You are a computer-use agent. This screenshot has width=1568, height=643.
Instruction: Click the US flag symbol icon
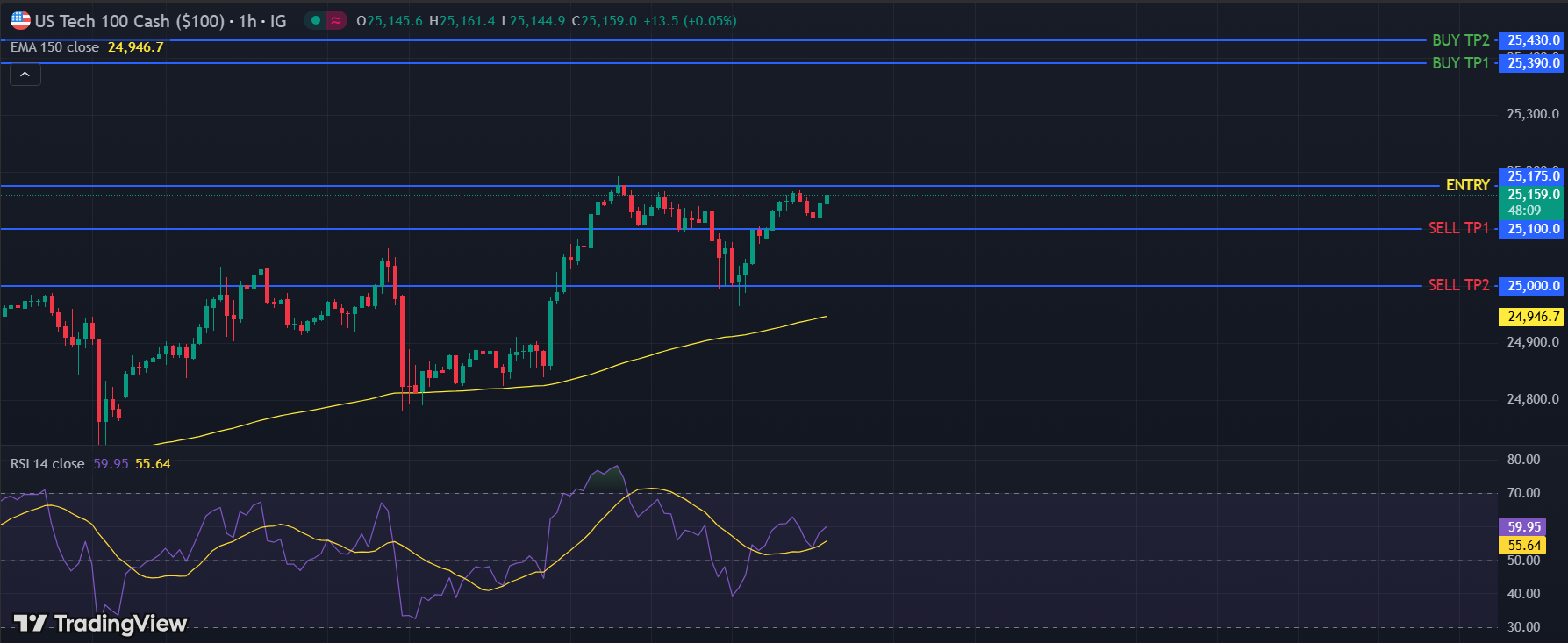pyautogui.click(x=20, y=20)
